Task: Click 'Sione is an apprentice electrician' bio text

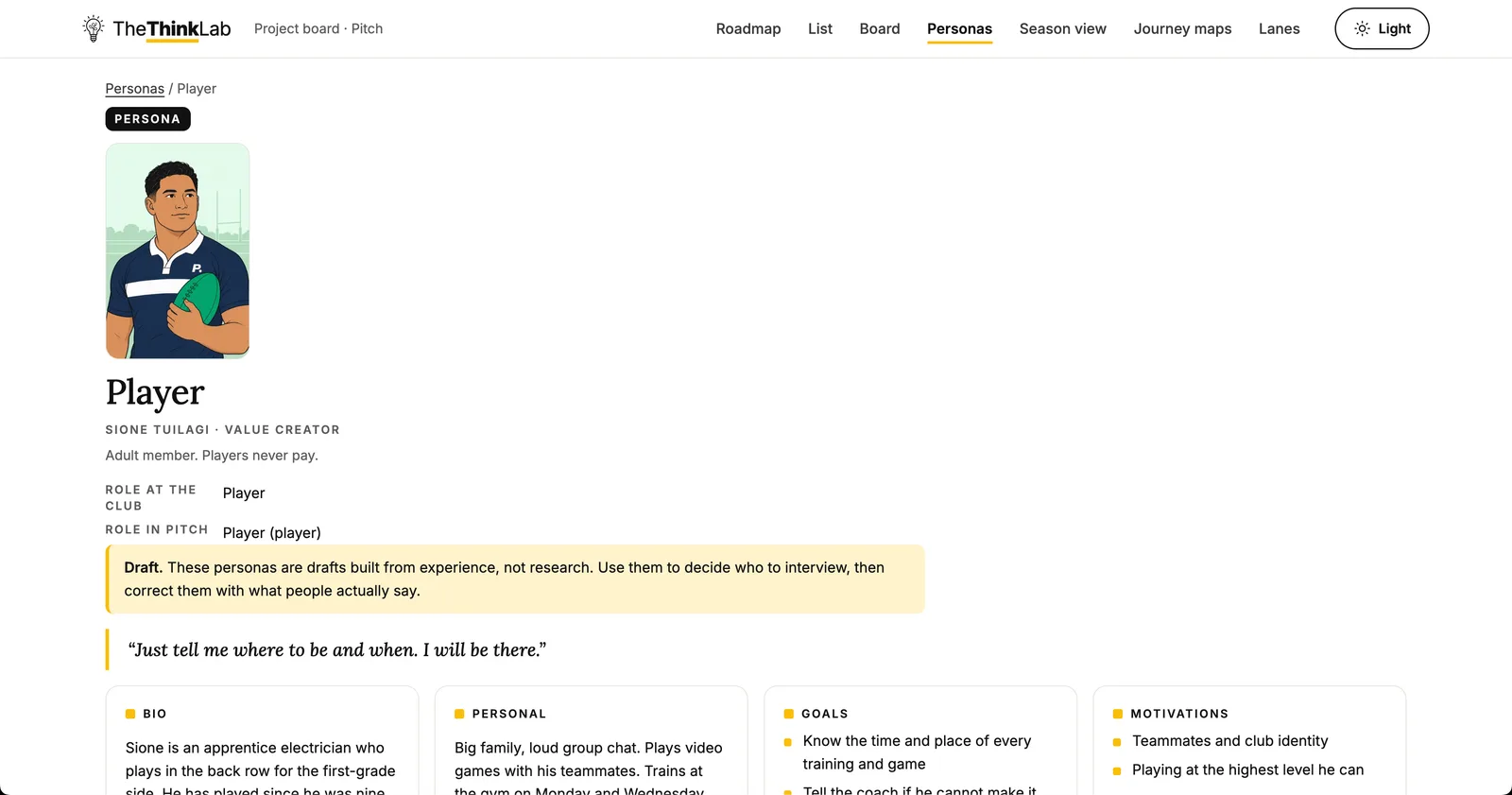Action: [261, 769]
